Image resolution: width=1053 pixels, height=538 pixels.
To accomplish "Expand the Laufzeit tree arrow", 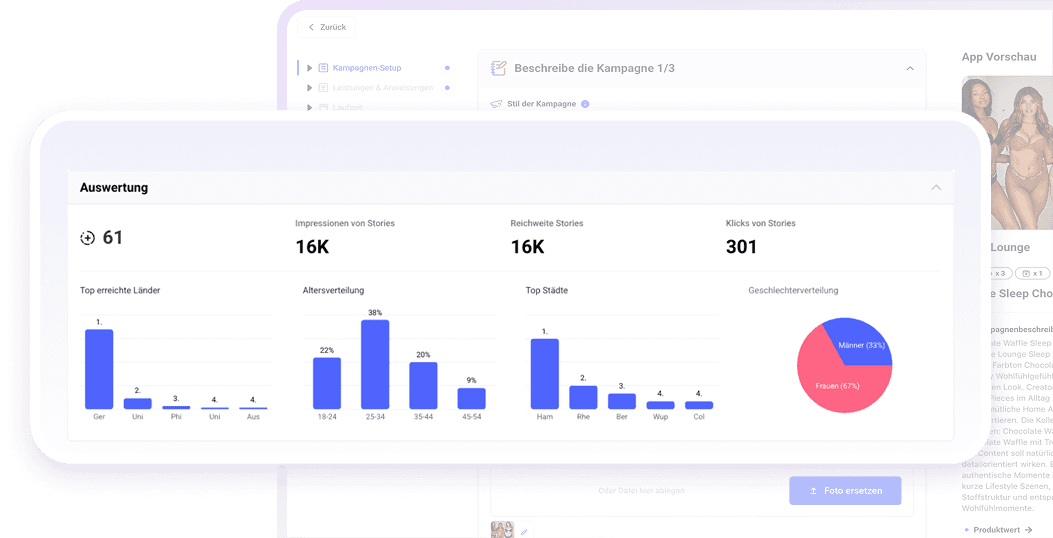I will pos(310,107).
